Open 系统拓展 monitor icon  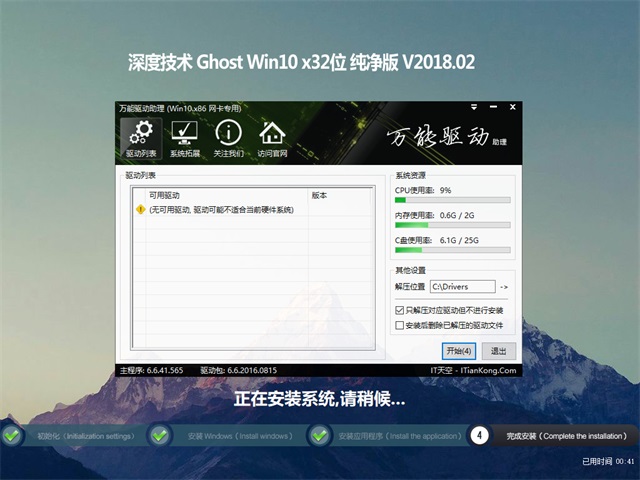pos(185,134)
